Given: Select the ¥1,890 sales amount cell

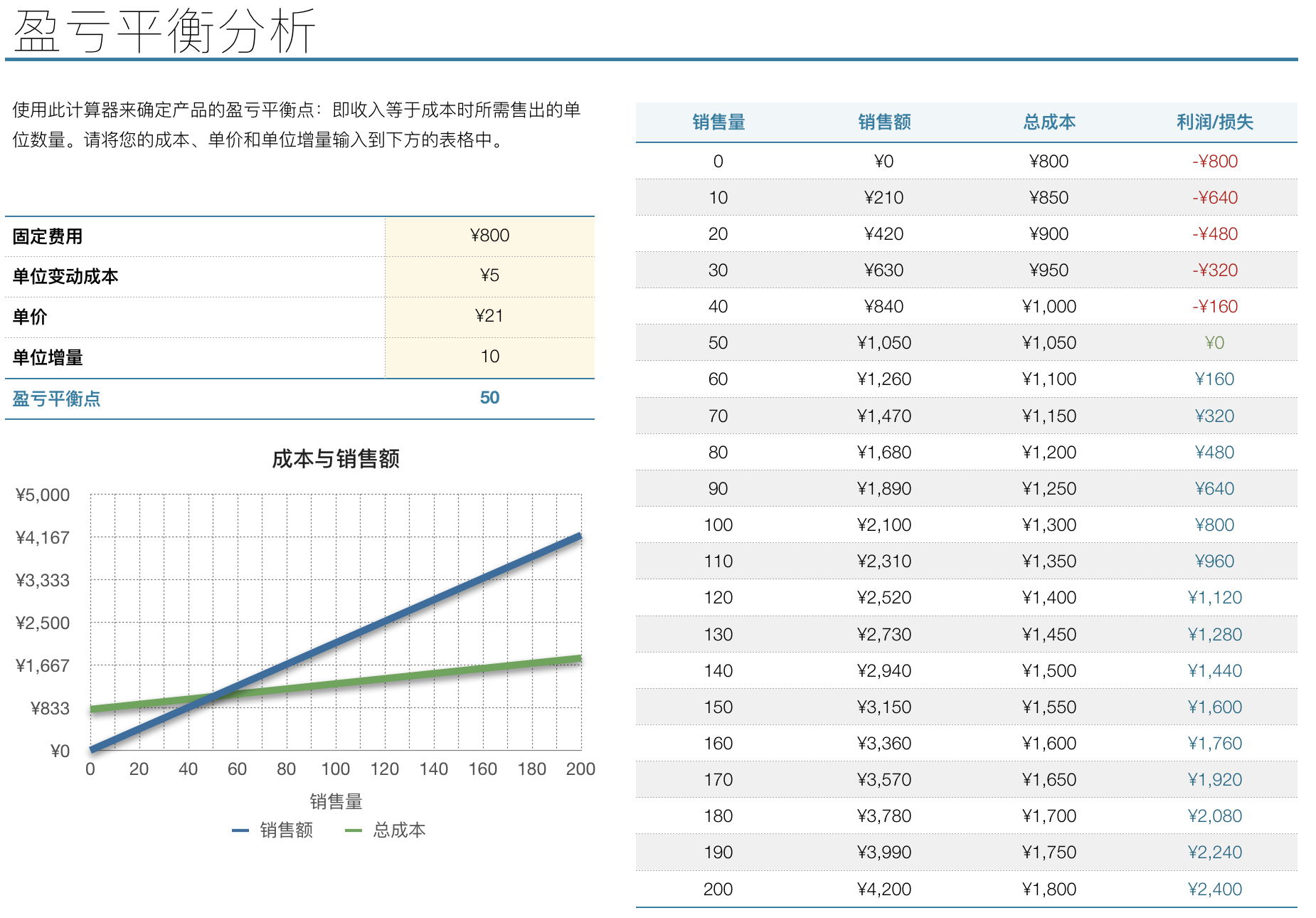Looking at the screenshot, I should click(x=884, y=489).
